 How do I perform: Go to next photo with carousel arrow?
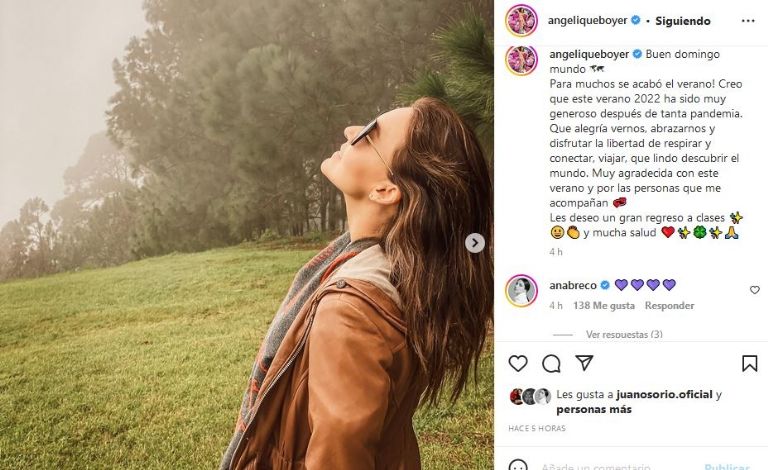point(475,243)
